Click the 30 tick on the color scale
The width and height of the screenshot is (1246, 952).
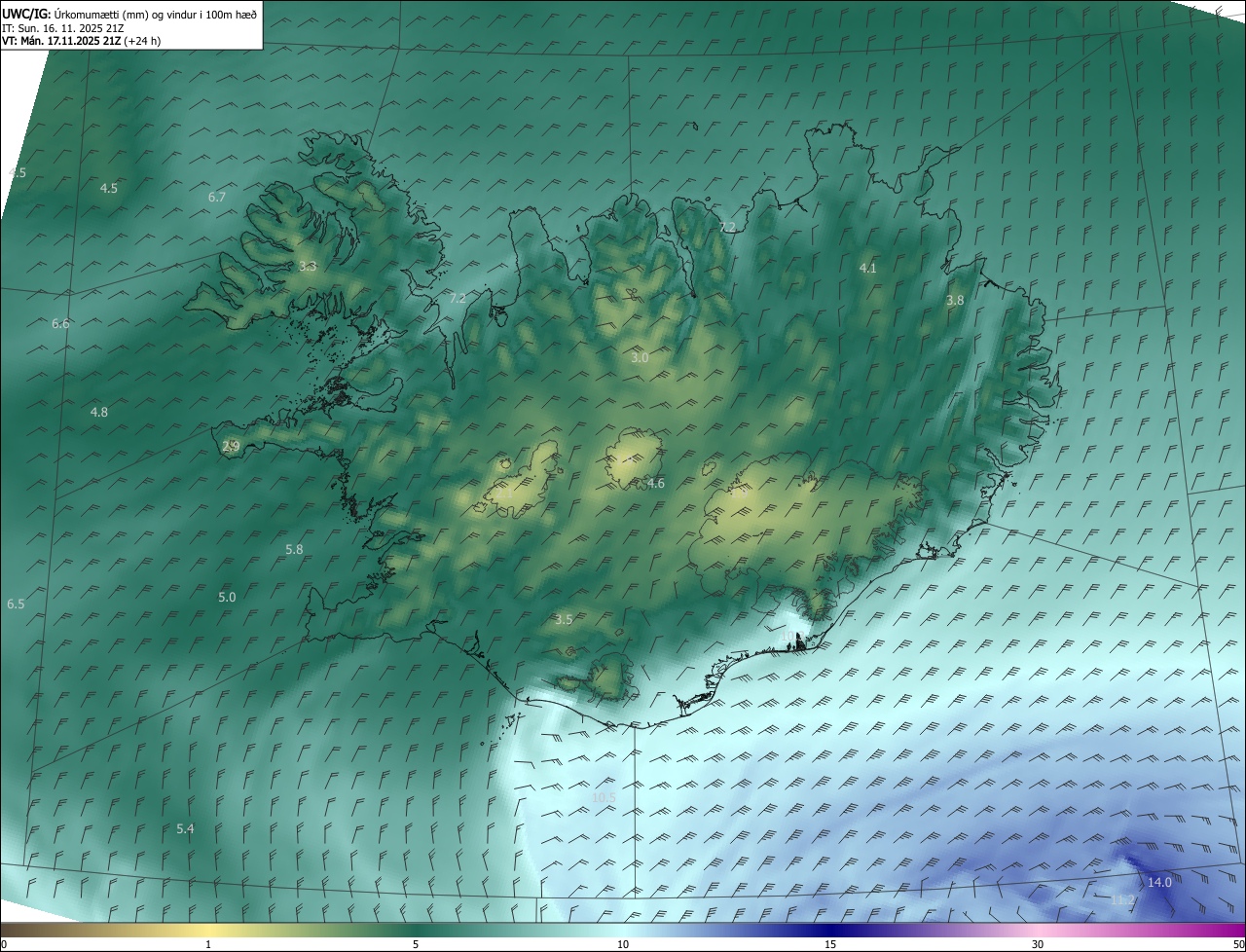point(1038,944)
